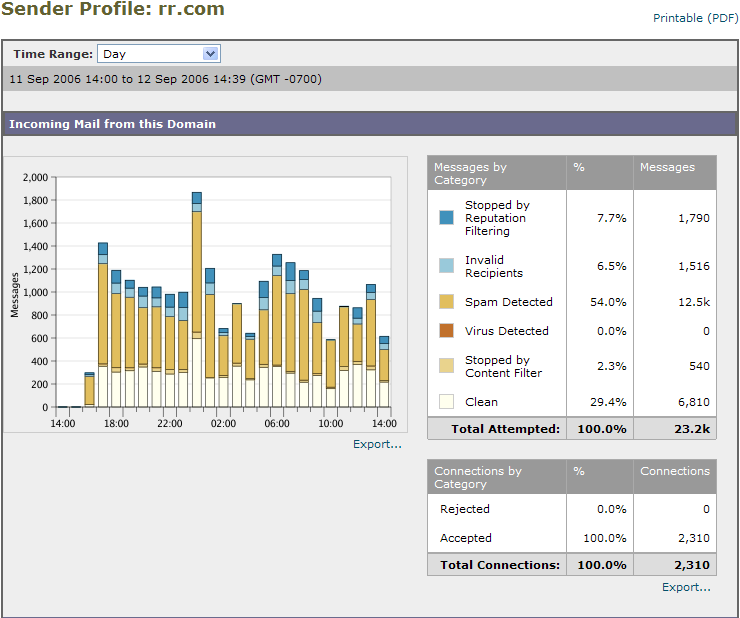The image size is (740, 618).
Task: Click the 12.5k messages value
Action: coord(694,302)
